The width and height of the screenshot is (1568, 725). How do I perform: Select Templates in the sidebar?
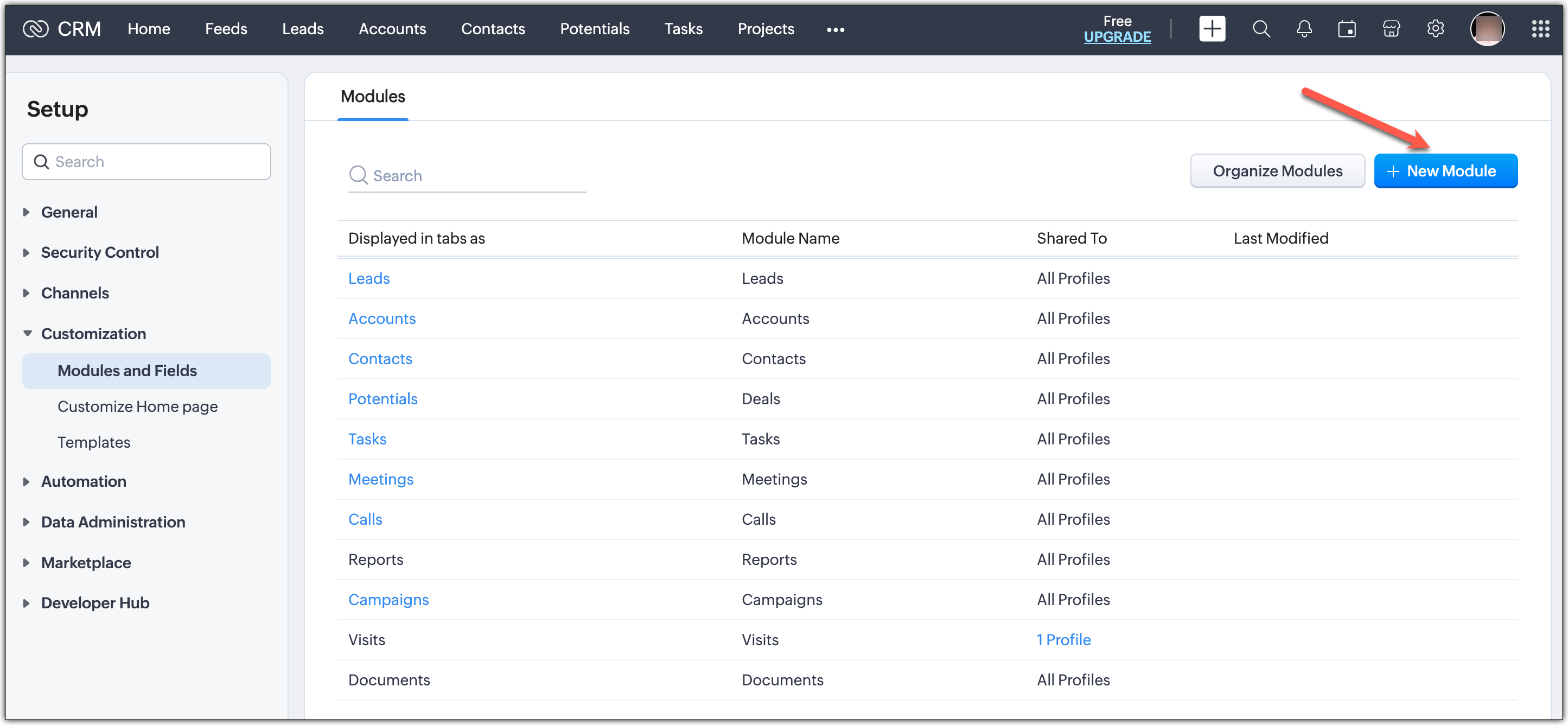tap(94, 442)
